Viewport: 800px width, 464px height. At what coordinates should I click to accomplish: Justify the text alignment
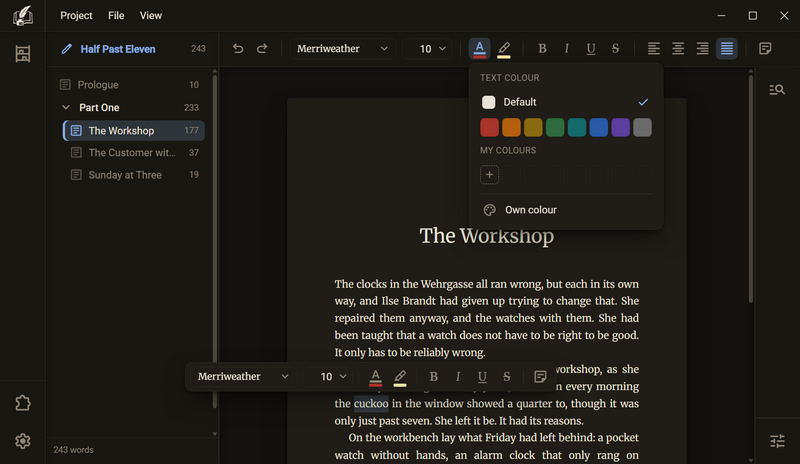click(x=727, y=48)
